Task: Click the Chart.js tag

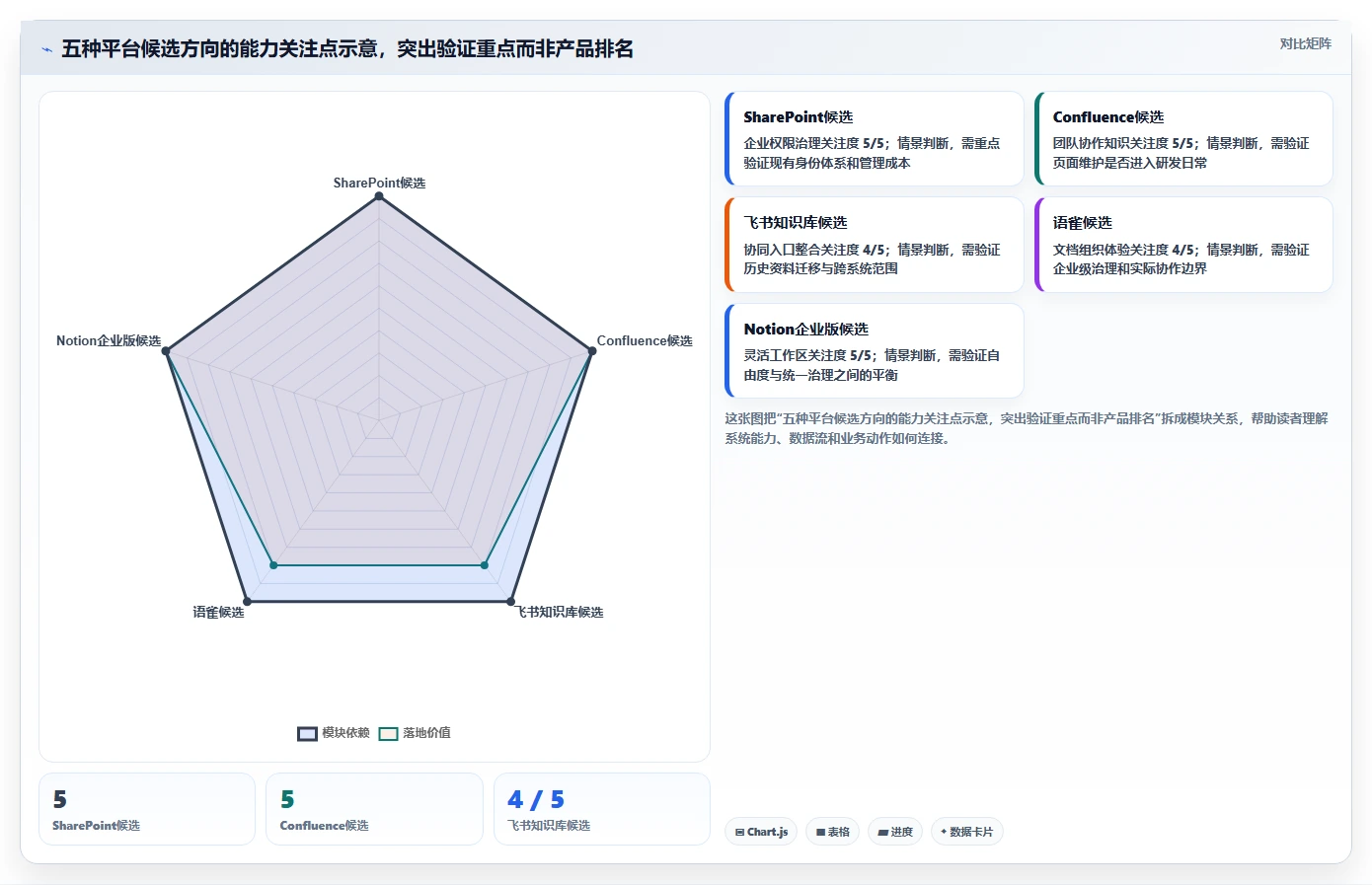Action: click(x=761, y=832)
